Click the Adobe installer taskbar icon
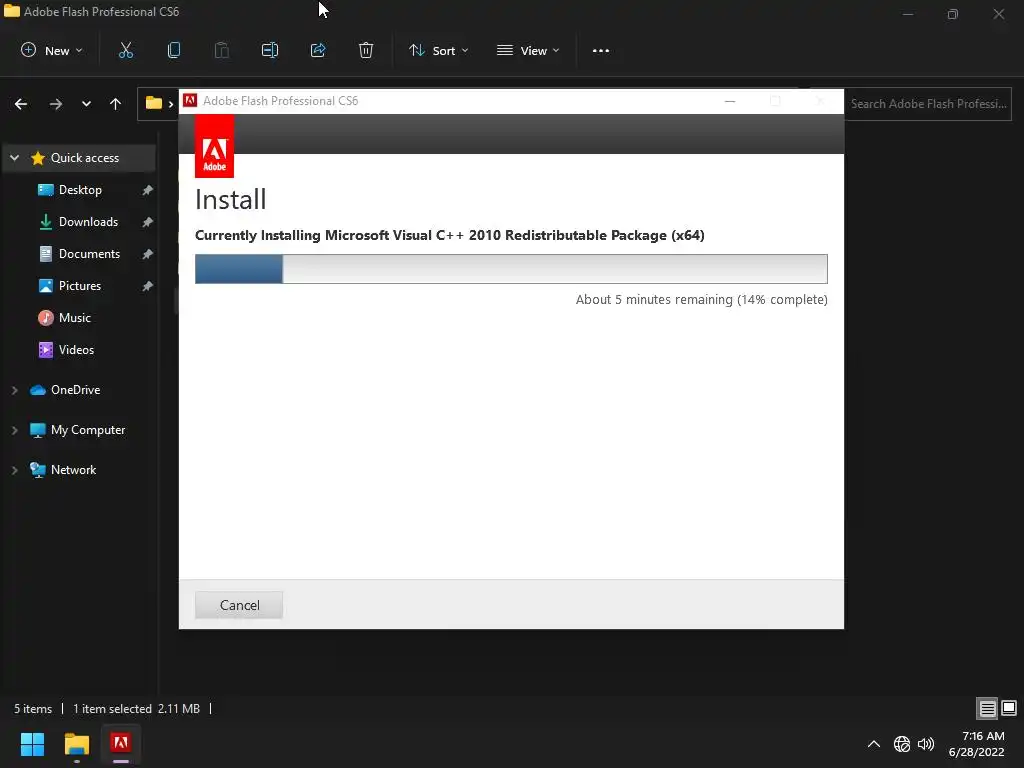 click(x=121, y=744)
